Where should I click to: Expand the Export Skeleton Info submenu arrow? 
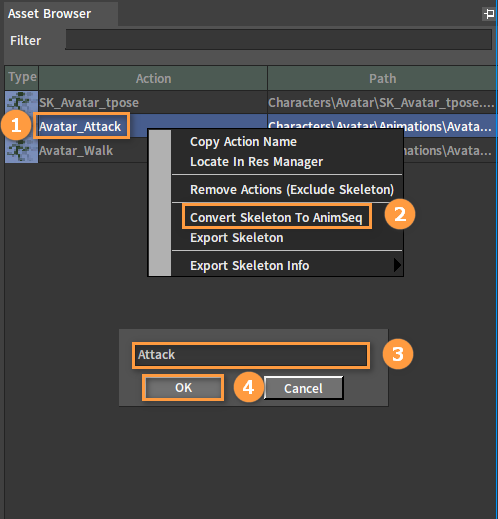pos(397,265)
